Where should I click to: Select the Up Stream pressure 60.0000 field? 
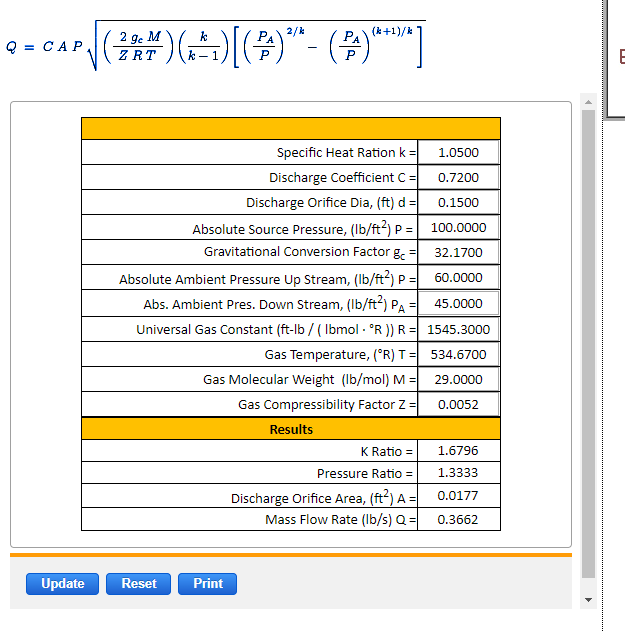pyautogui.click(x=458, y=278)
